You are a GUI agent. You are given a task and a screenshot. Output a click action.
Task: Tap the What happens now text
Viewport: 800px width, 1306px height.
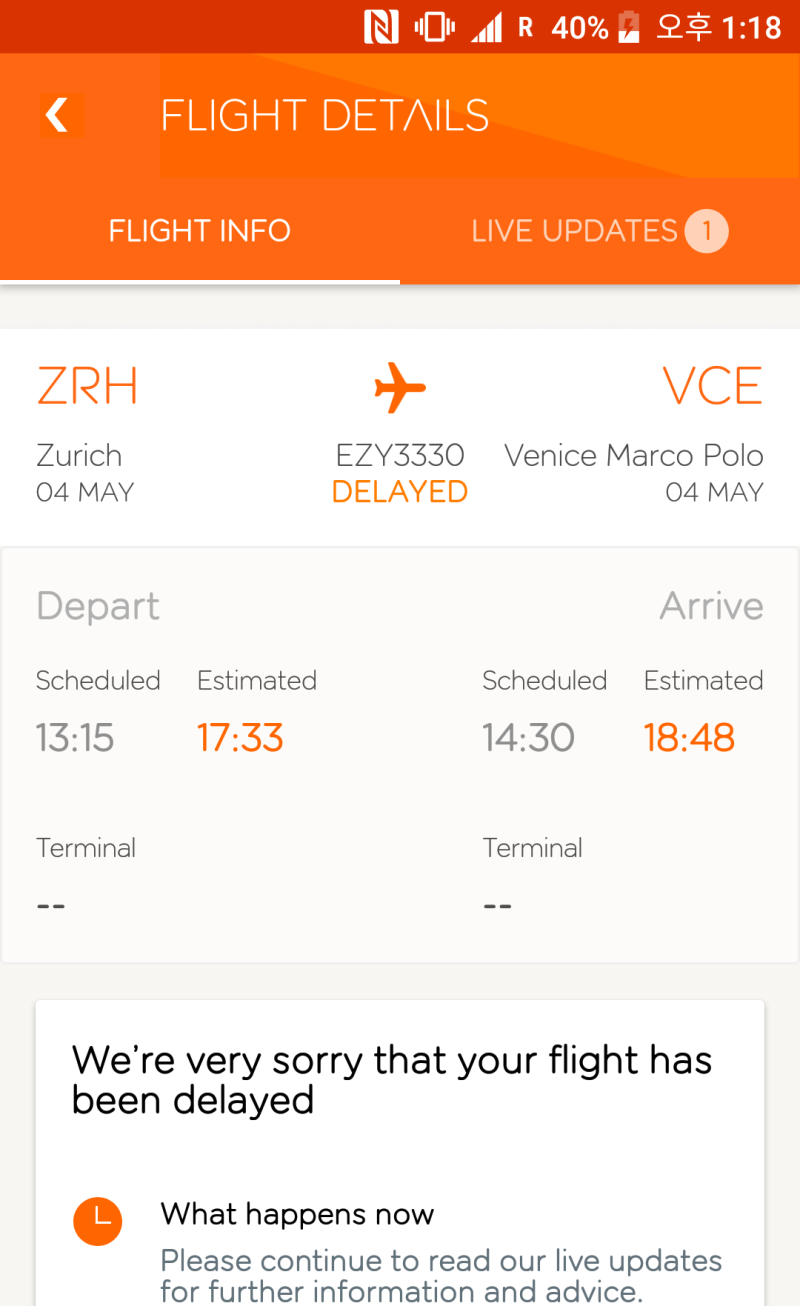(x=297, y=1214)
